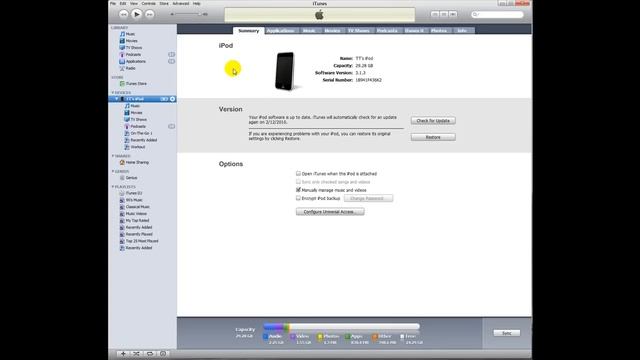Viewport: 640px width, 360px height.
Task: Switch to the Photos tab
Action: coord(439,31)
